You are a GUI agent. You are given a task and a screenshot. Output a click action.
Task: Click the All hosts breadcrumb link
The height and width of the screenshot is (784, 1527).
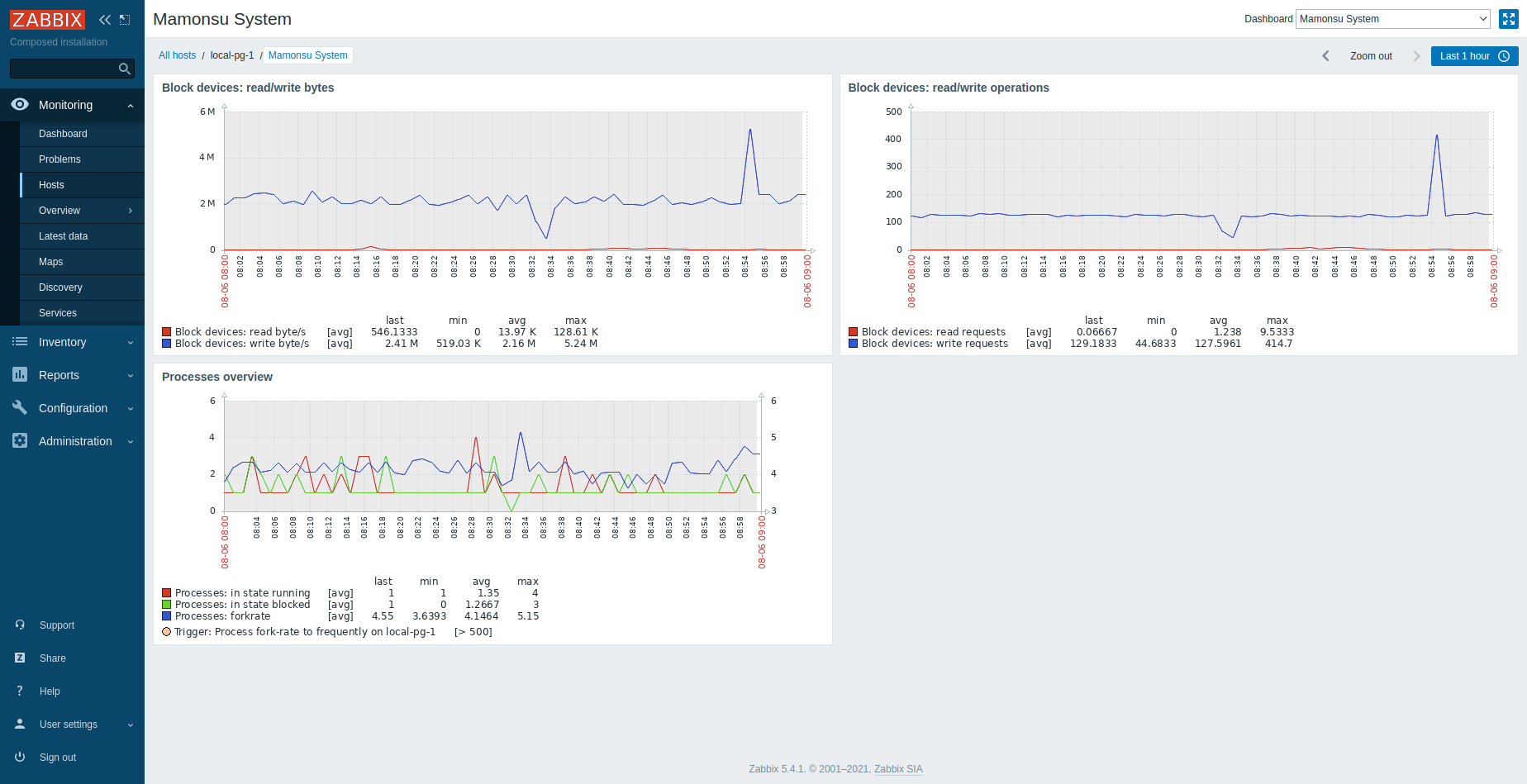178,55
